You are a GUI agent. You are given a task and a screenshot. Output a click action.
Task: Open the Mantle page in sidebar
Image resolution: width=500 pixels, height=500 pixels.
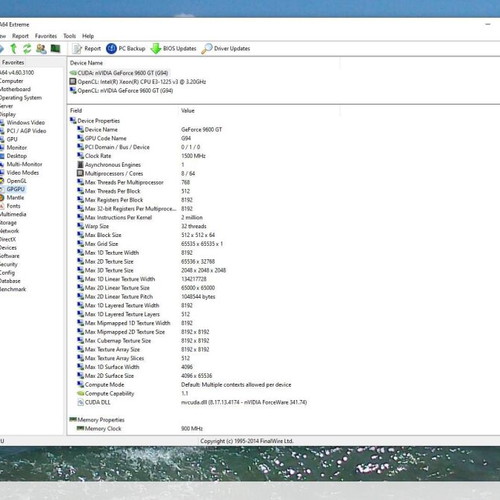coord(15,197)
